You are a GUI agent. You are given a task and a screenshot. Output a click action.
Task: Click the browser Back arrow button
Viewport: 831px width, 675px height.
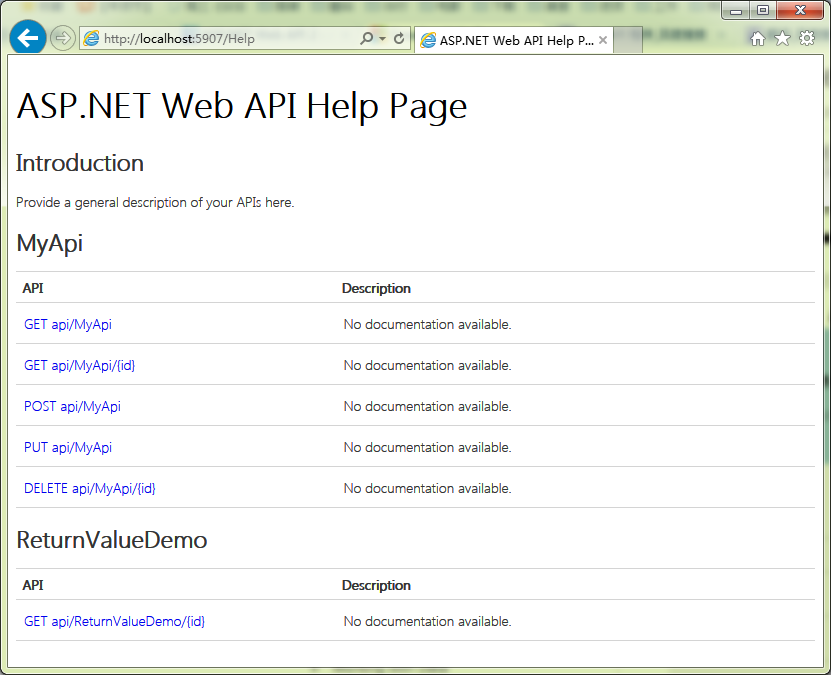[27, 38]
